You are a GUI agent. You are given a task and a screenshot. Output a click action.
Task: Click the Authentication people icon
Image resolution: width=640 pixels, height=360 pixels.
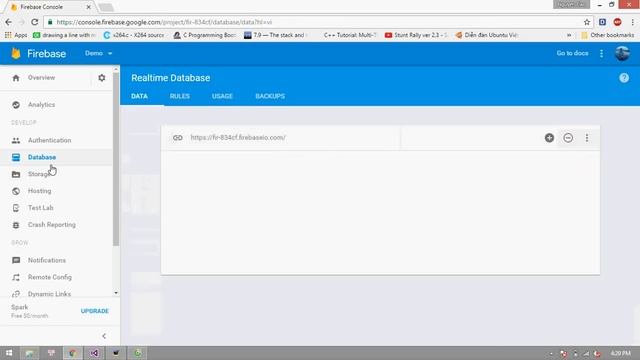point(16,140)
